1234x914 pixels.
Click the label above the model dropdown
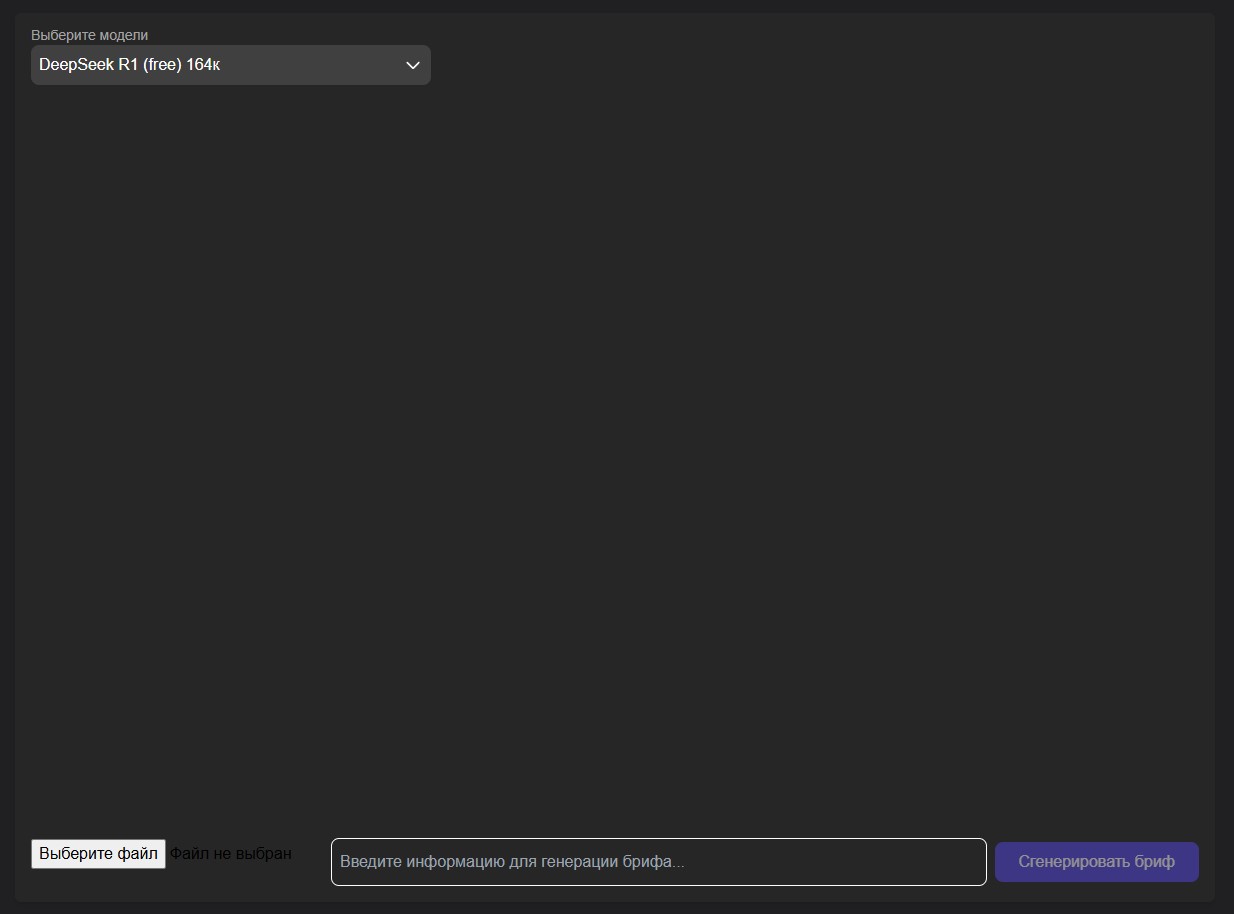(89, 35)
